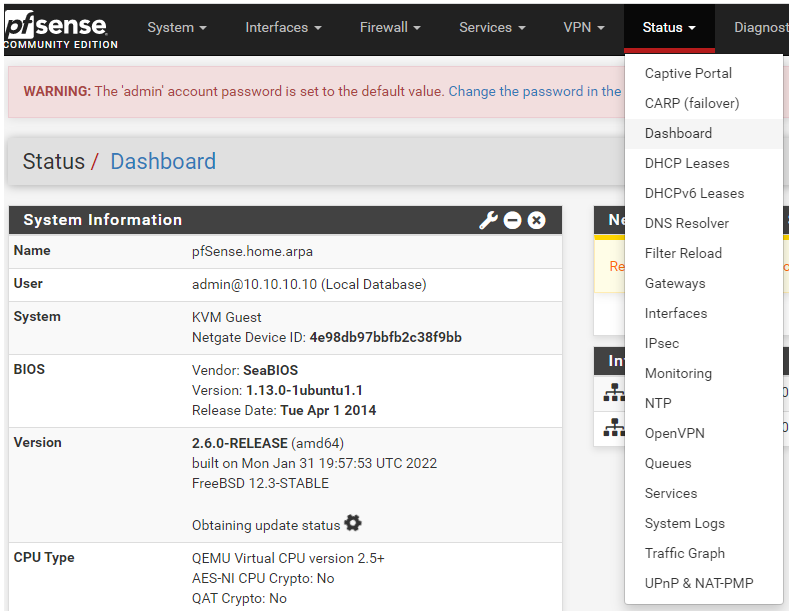The image size is (797, 611).
Task: Click the SeaBIOS vendor value
Action: (270, 370)
